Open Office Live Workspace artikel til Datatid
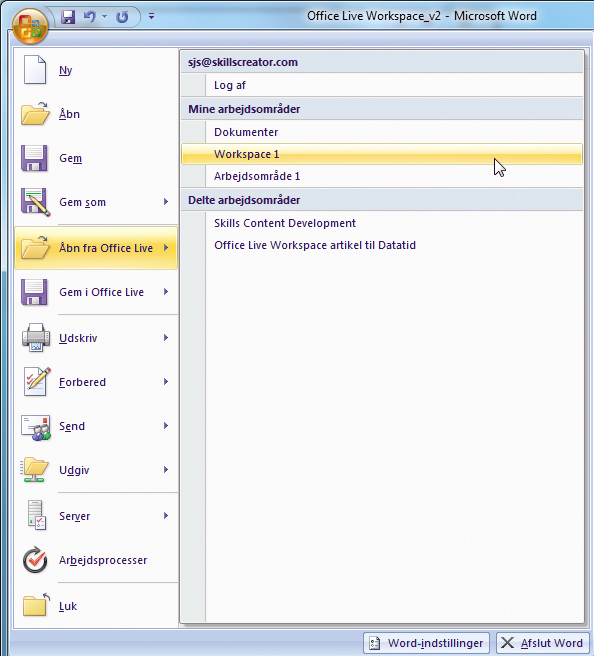 [382, 245]
